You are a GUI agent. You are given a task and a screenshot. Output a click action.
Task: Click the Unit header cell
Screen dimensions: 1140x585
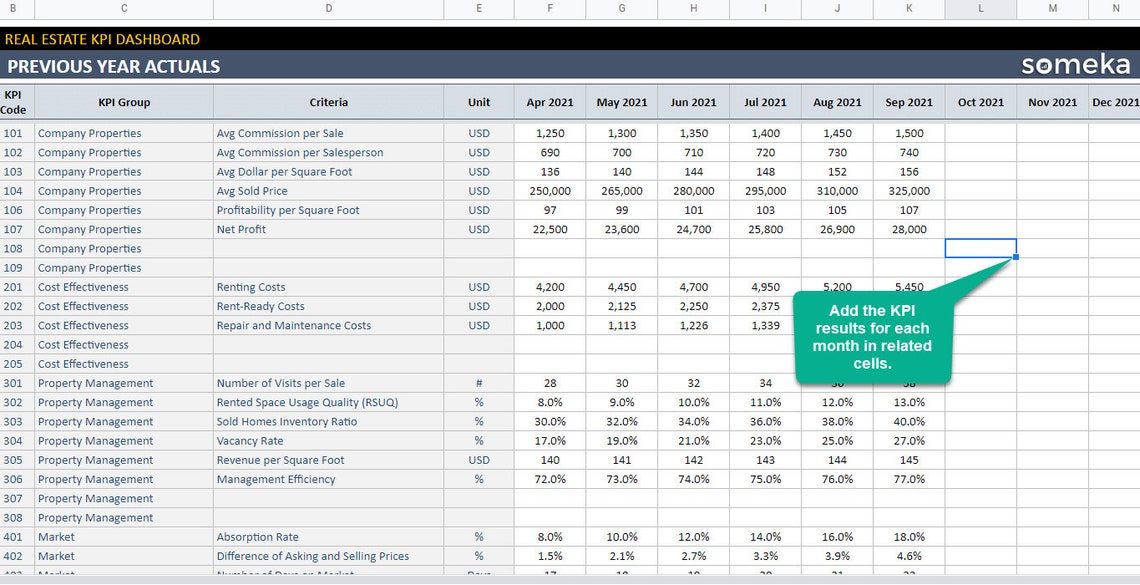pyautogui.click(x=478, y=101)
